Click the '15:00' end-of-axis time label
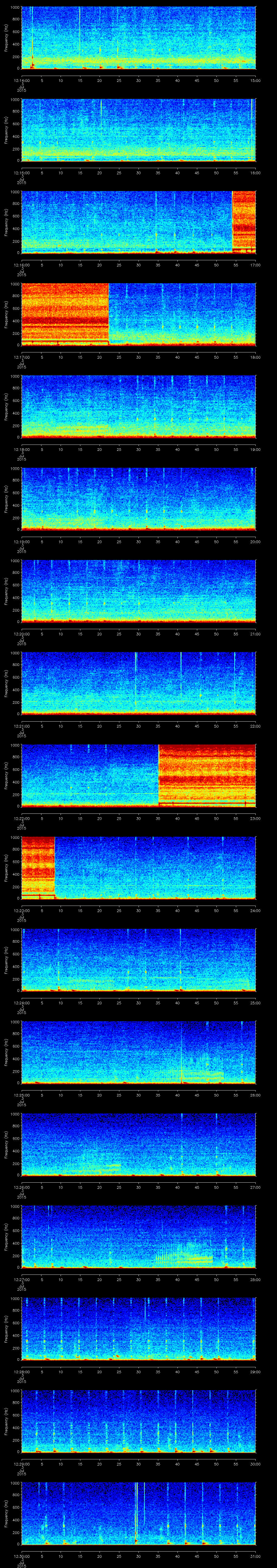This screenshot has height=1568, width=277. pyautogui.click(x=255, y=80)
